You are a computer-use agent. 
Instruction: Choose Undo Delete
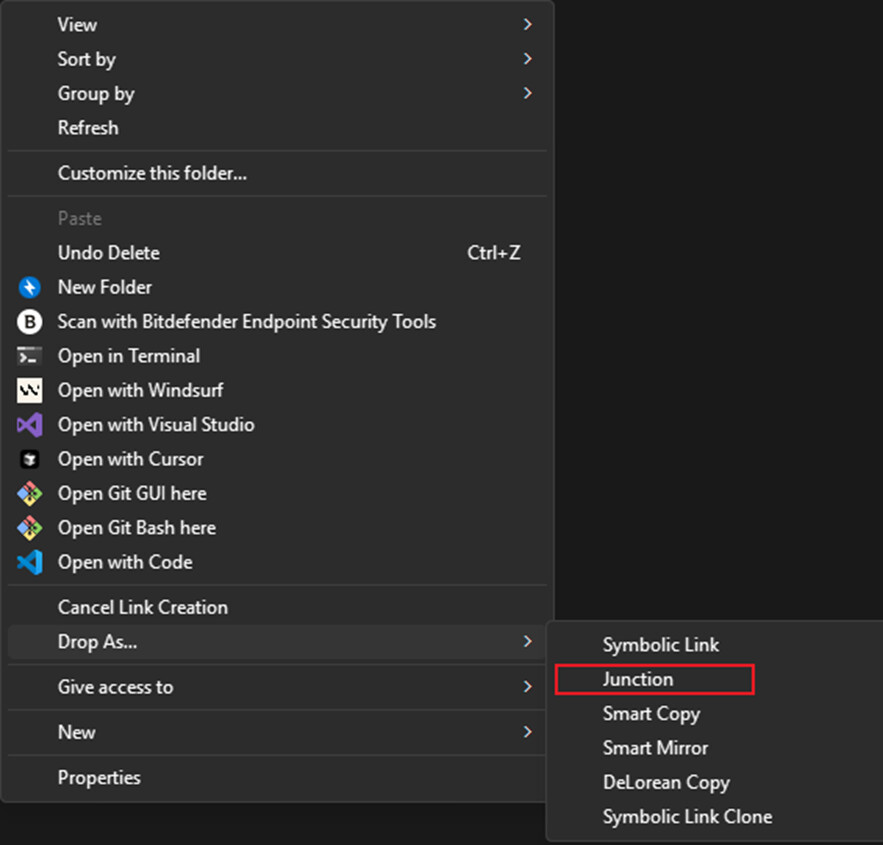[x=277, y=253]
